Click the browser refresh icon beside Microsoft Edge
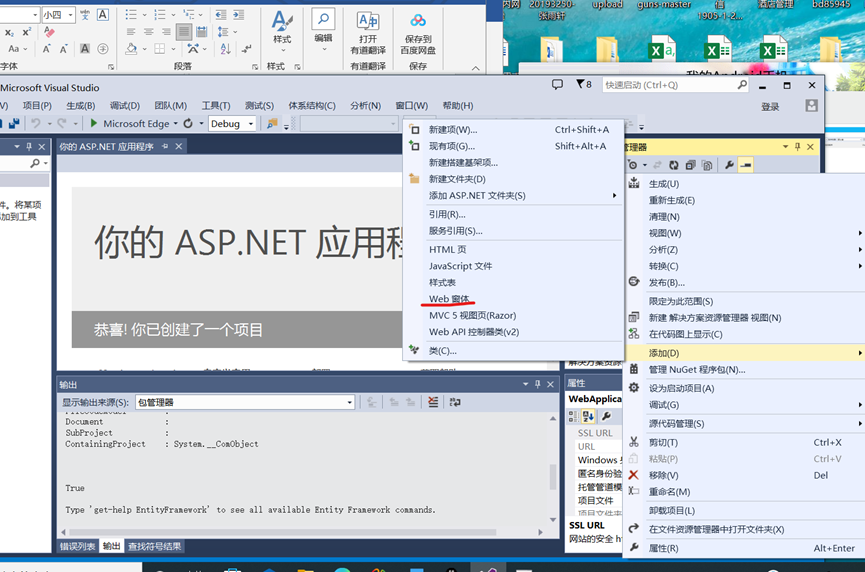Image resolution: width=865 pixels, height=572 pixels. click(188, 124)
